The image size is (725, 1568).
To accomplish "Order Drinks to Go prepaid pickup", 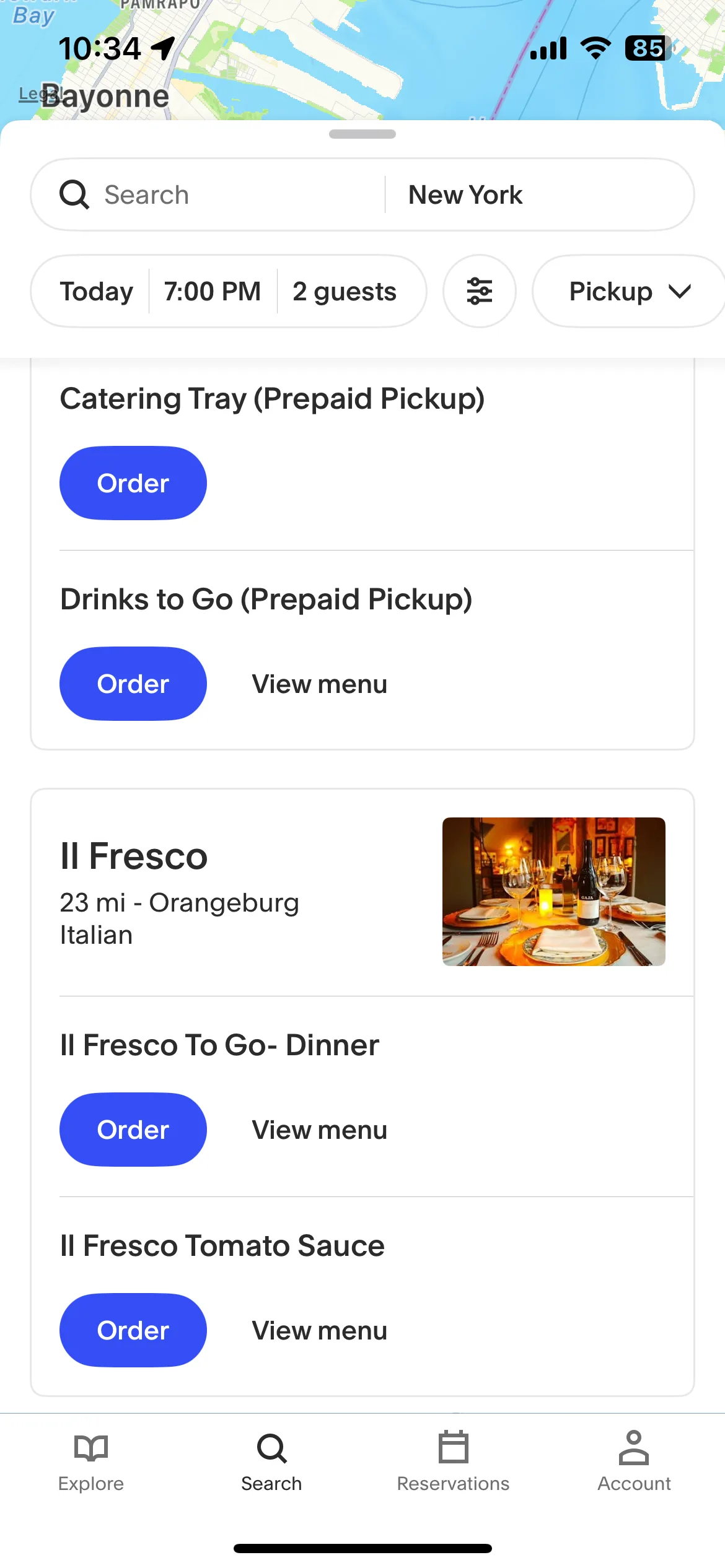I will click(133, 684).
